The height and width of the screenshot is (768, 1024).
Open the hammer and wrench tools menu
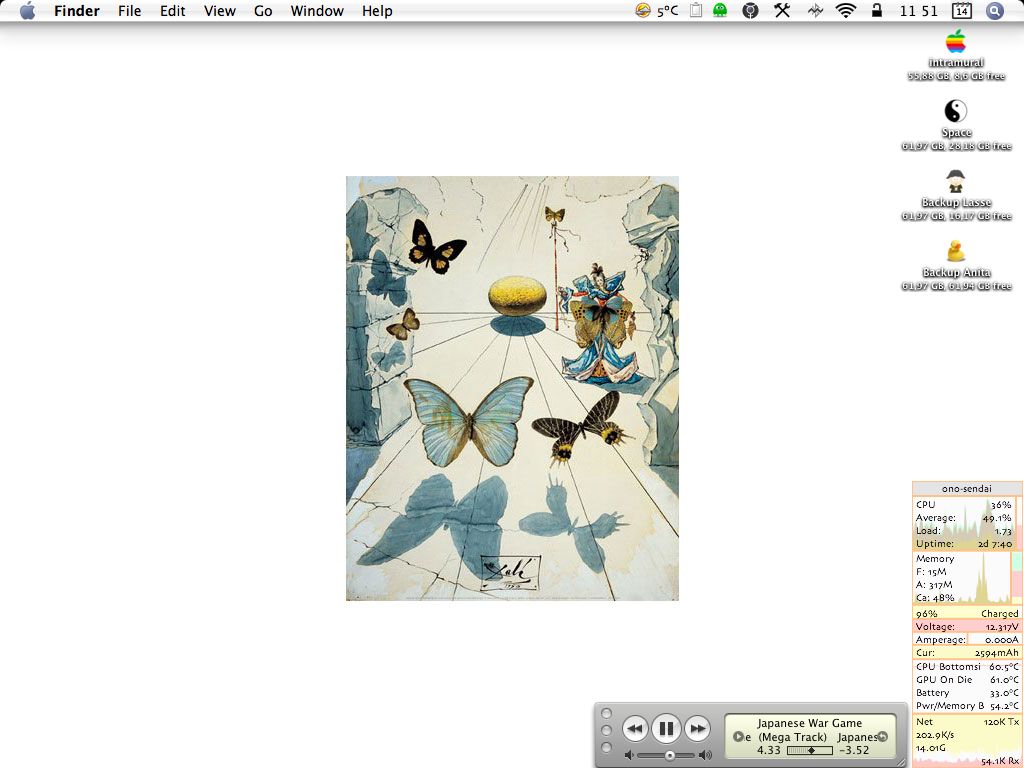click(x=782, y=10)
